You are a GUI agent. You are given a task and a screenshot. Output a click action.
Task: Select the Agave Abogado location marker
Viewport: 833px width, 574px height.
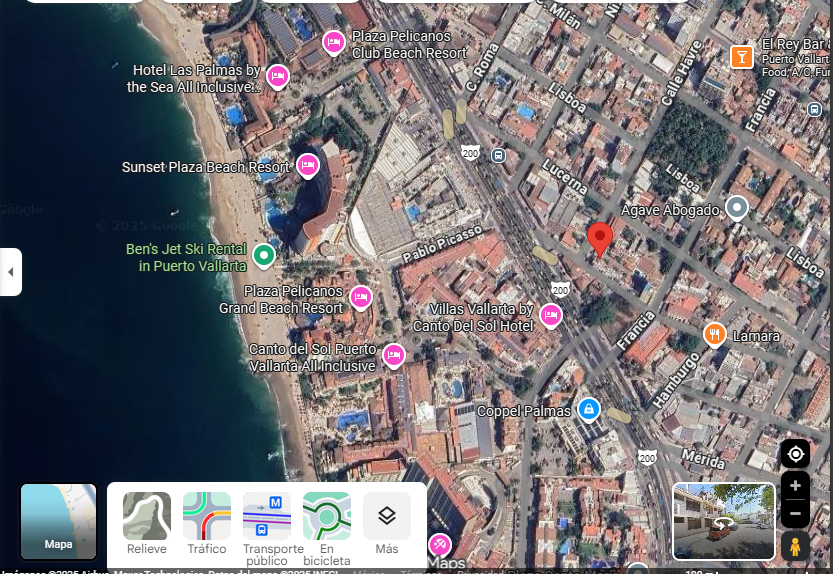737,208
